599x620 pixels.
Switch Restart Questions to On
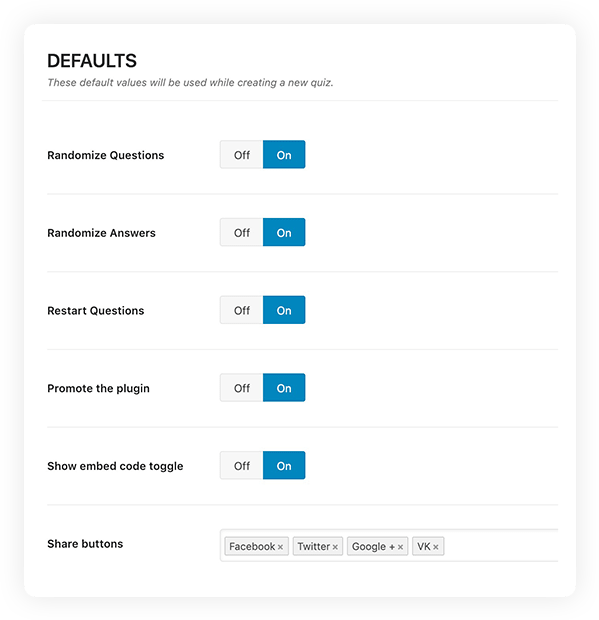(x=284, y=310)
